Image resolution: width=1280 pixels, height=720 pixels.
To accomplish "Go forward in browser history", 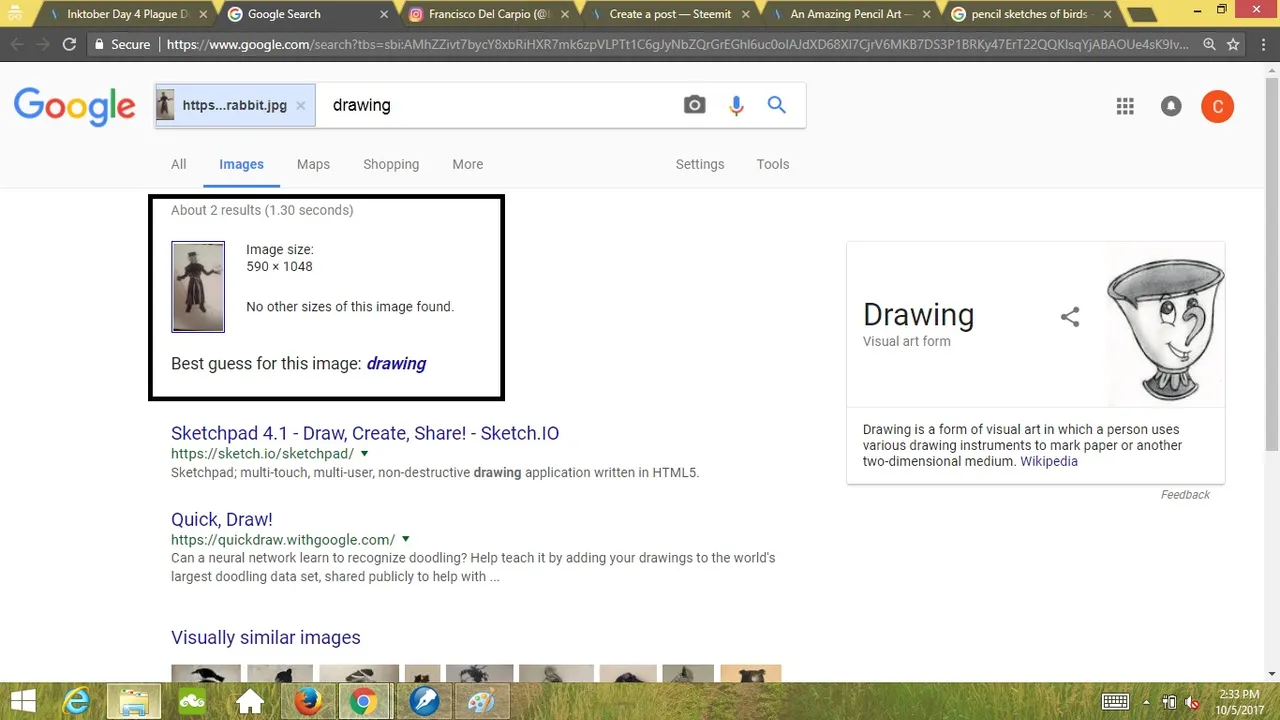I will 43,44.
